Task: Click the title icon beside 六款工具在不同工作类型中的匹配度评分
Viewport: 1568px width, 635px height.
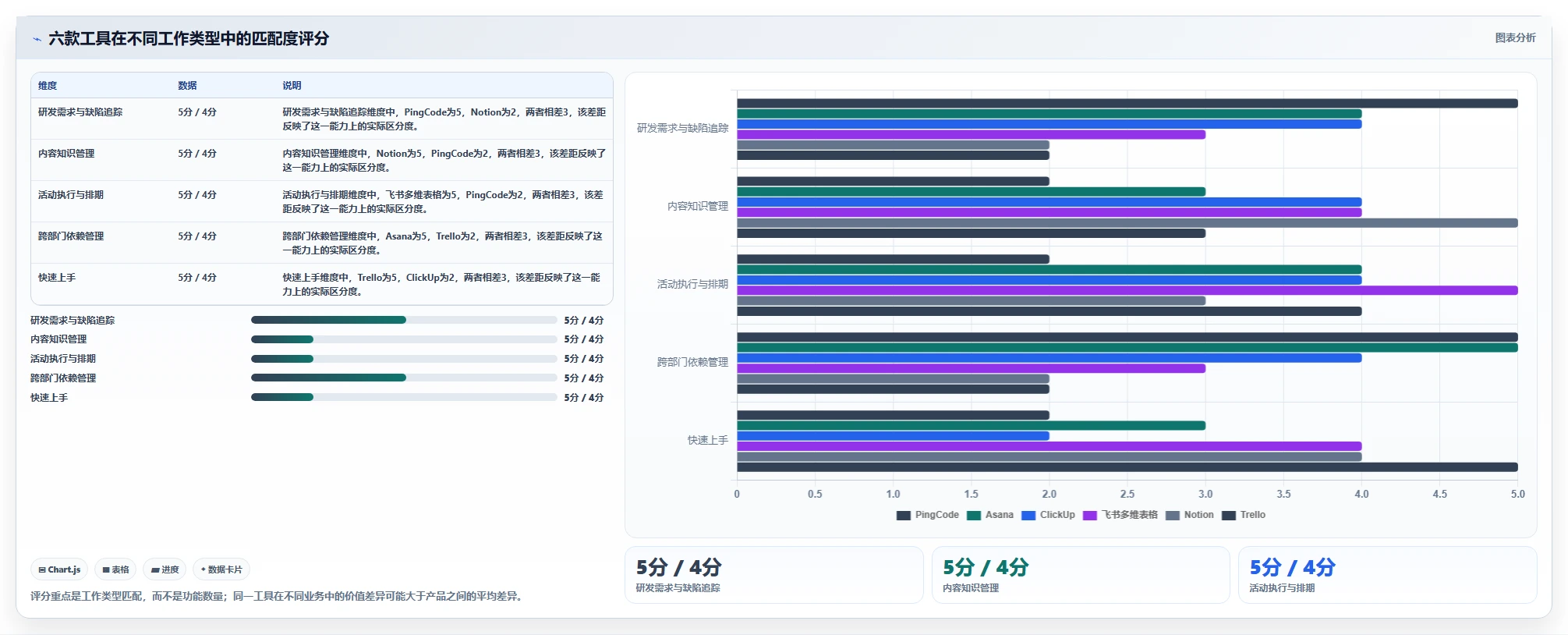Action: (37, 39)
